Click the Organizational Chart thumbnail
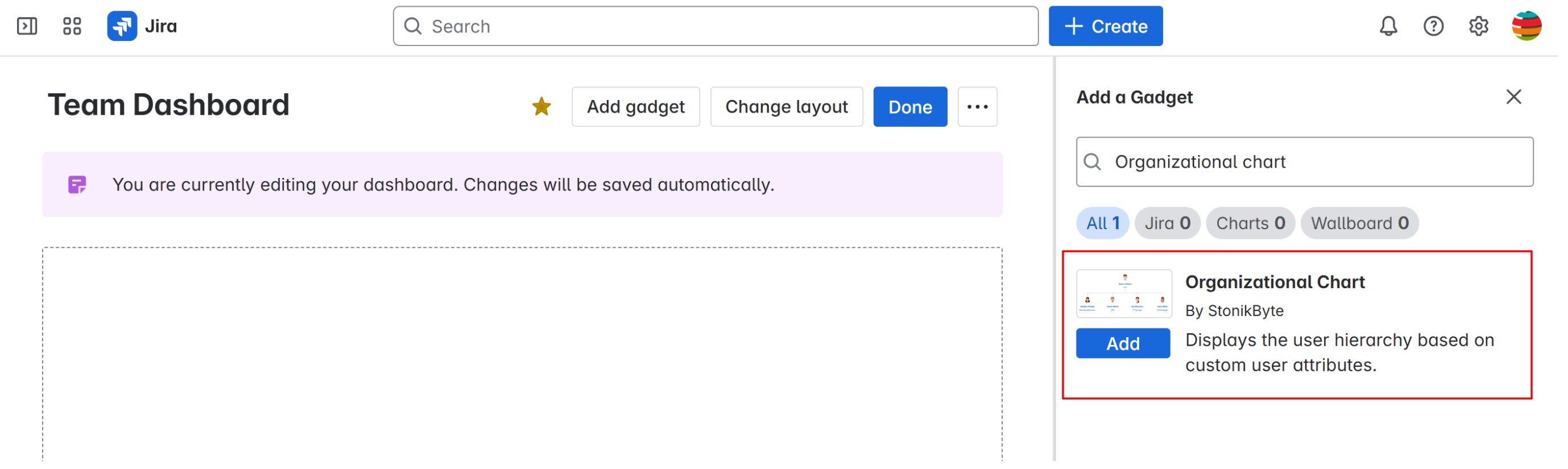The image size is (1568, 469). click(x=1124, y=294)
